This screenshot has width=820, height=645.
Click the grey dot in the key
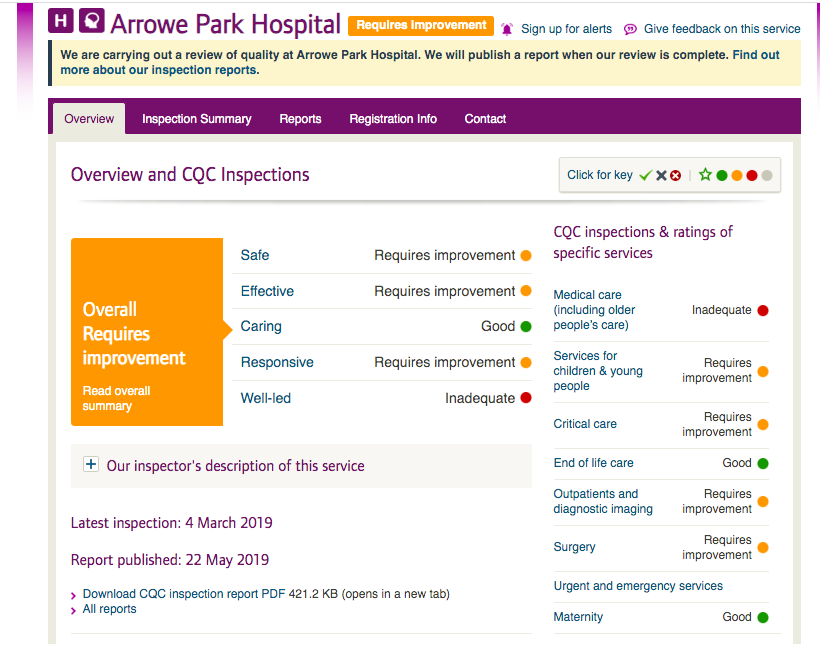767,176
